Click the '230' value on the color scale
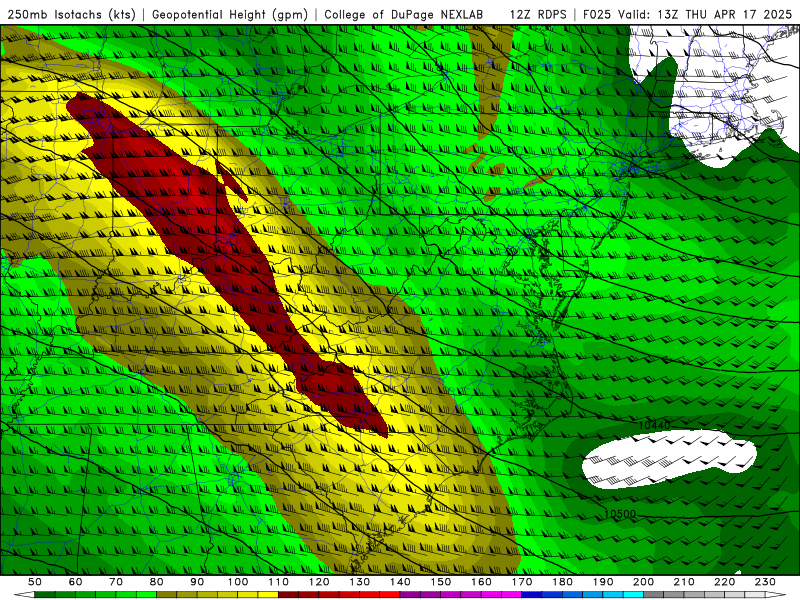The width and height of the screenshot is (800, 600). point(765,582)
